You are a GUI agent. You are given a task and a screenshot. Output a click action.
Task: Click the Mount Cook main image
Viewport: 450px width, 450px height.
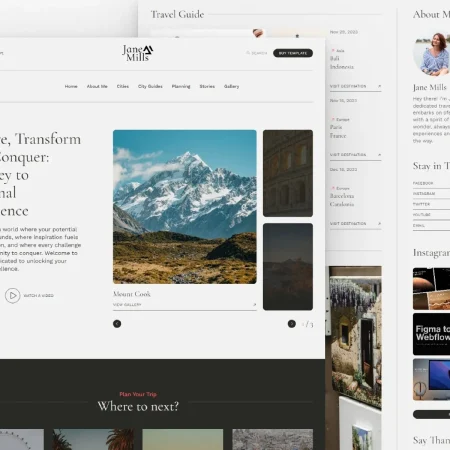[185, 207]
